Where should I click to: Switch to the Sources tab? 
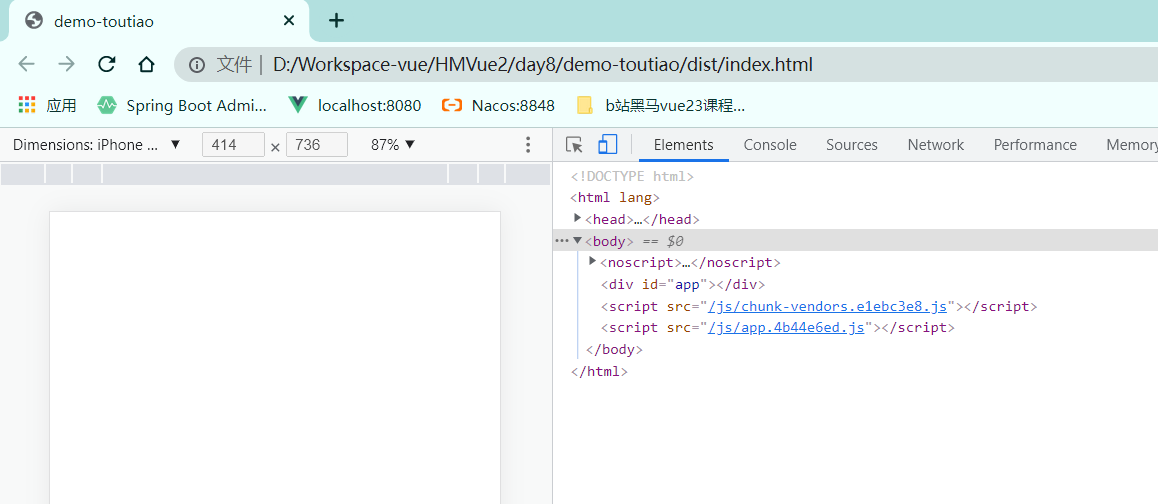[x=852, y=145]
